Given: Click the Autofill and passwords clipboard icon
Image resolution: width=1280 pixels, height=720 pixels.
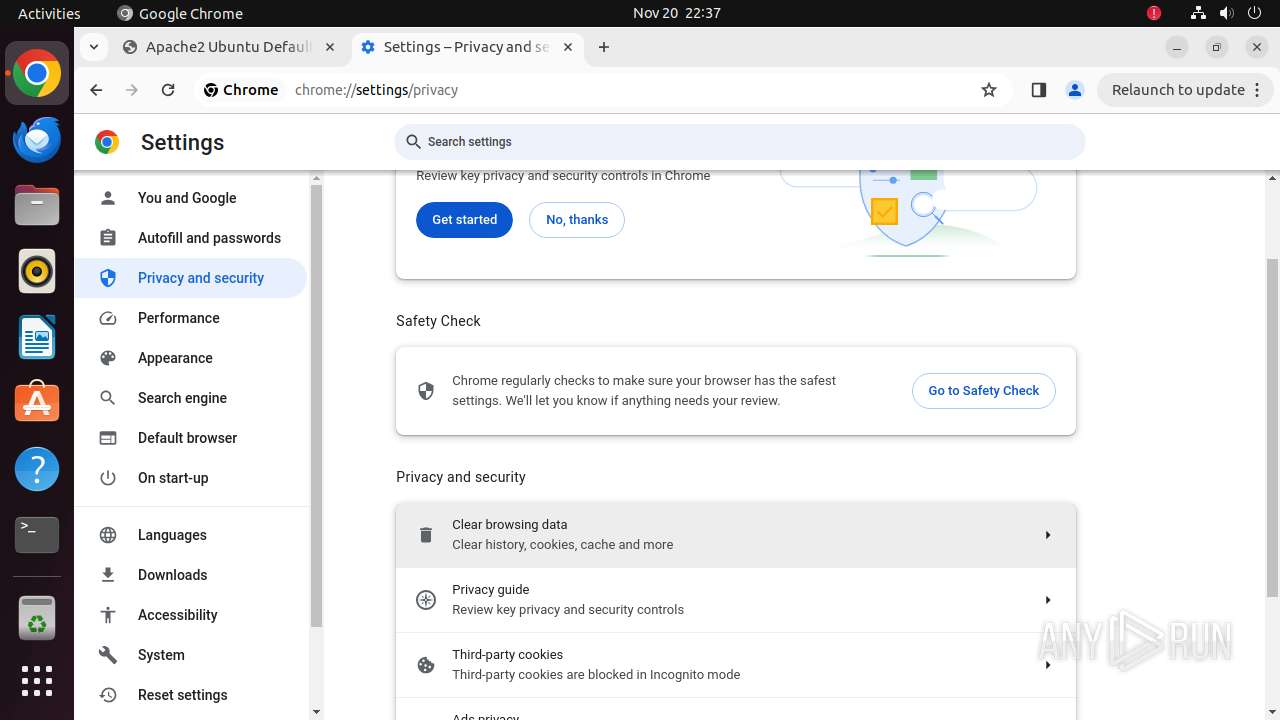Looking at the screenshot, I should pos(108,238).
